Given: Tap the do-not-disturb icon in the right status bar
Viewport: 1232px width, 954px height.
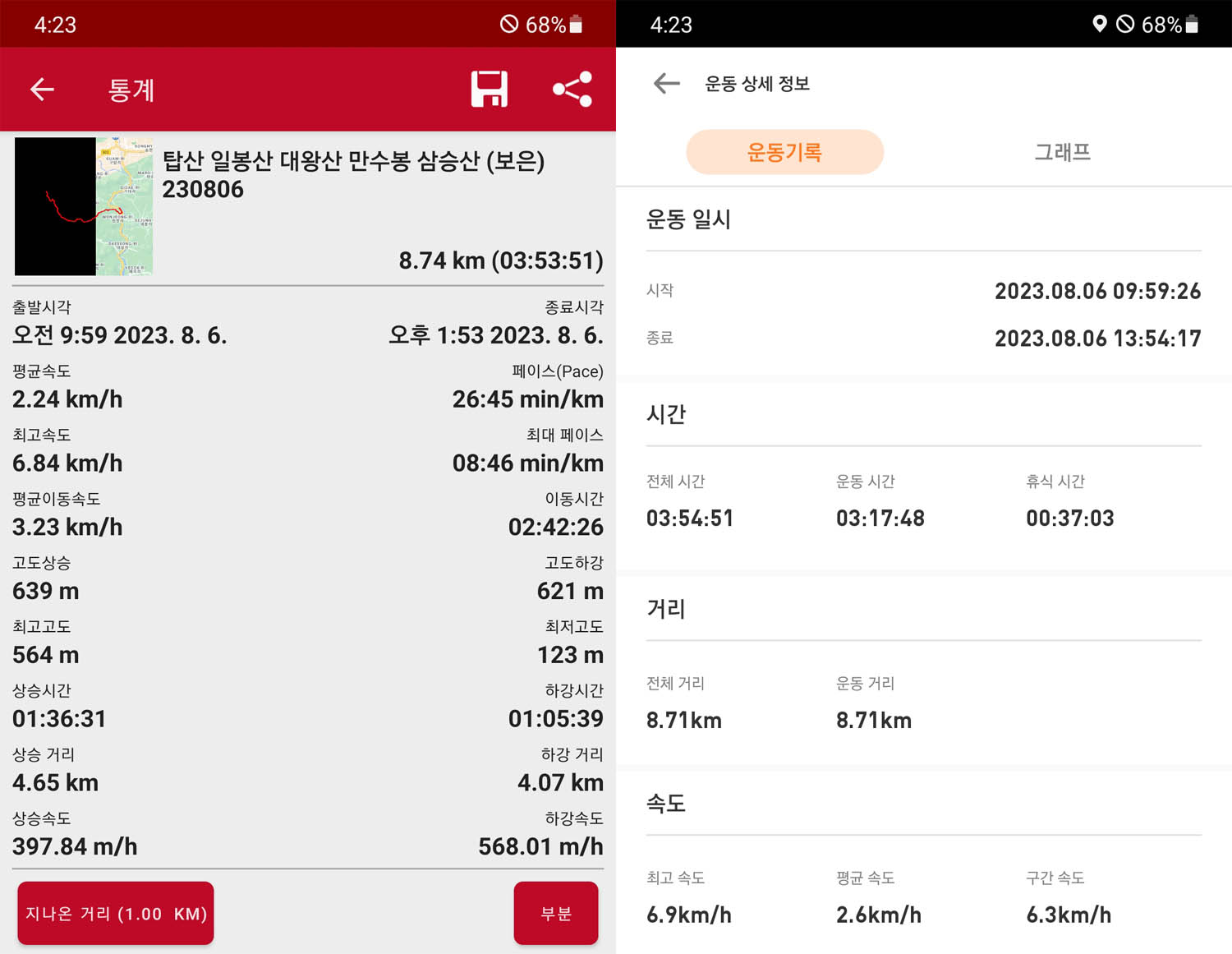Looking at the screenshot, I should (x=1124, y=24).
